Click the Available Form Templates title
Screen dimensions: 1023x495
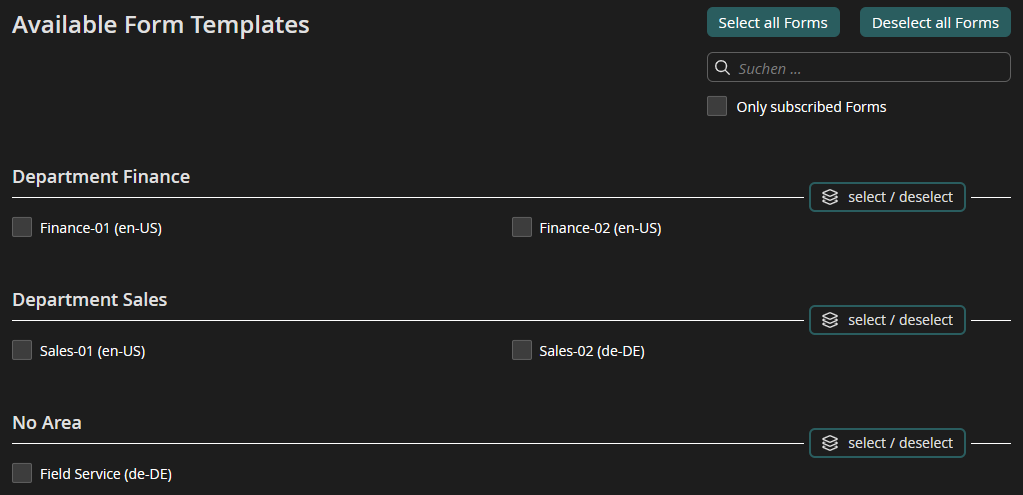pos(161,26)
